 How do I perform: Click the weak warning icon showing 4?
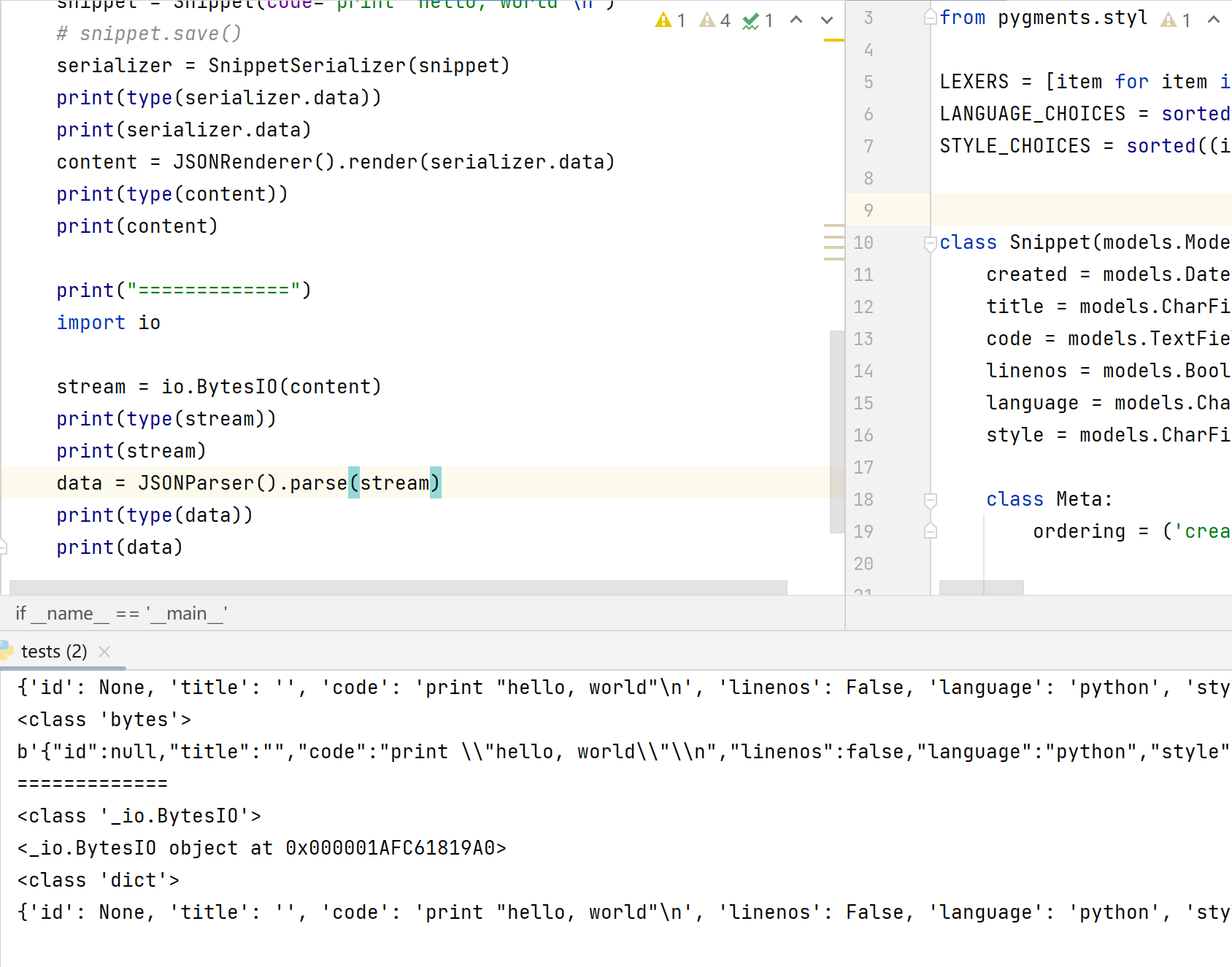point(707,20)
